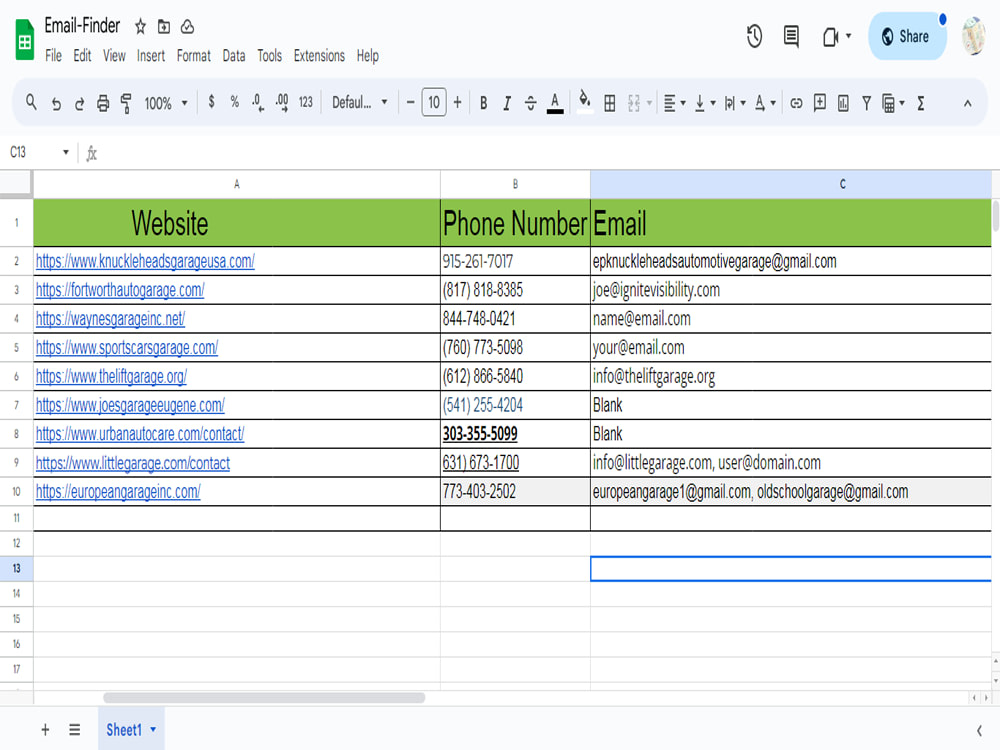Check the cloud document status icon

point(187,26)
